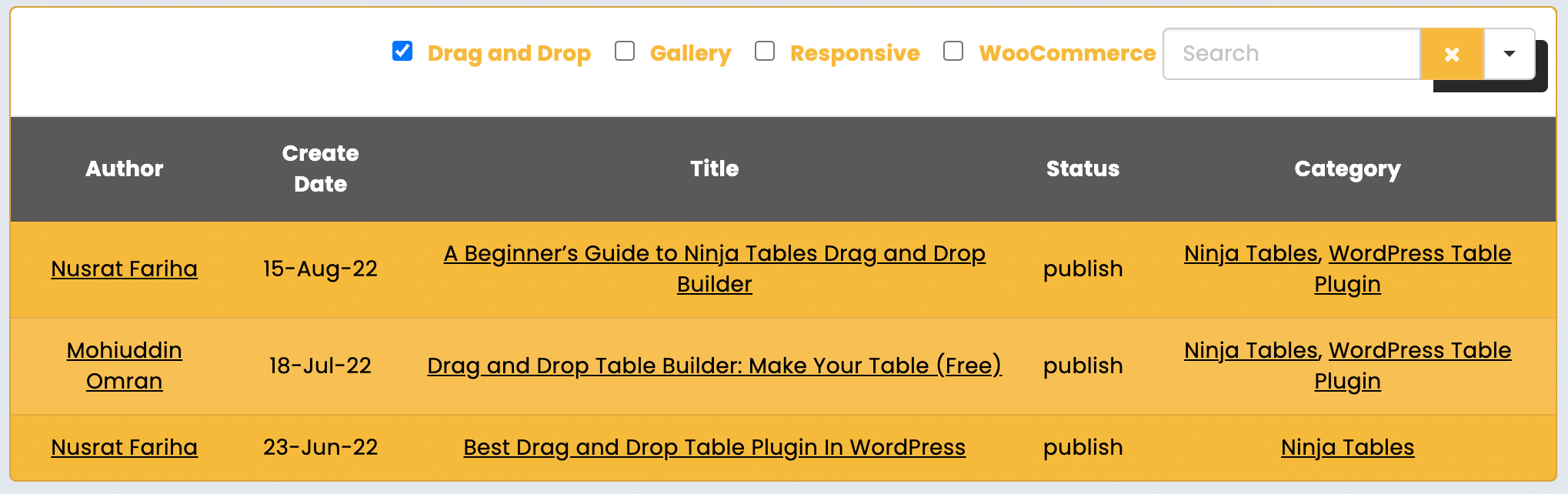Image resolution: width=1568 pixels, height=494 pixels.
Task: Click the Status column header
Action: 1083,169
